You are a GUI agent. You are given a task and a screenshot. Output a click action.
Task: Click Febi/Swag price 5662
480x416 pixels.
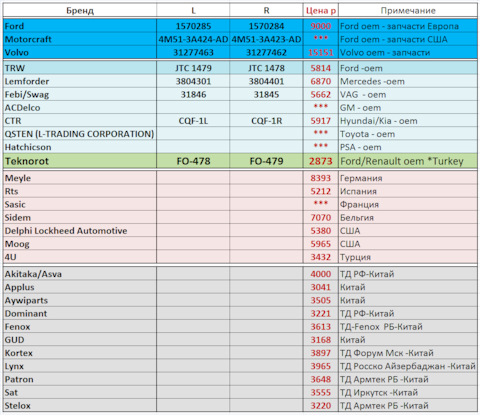[321, 94]
